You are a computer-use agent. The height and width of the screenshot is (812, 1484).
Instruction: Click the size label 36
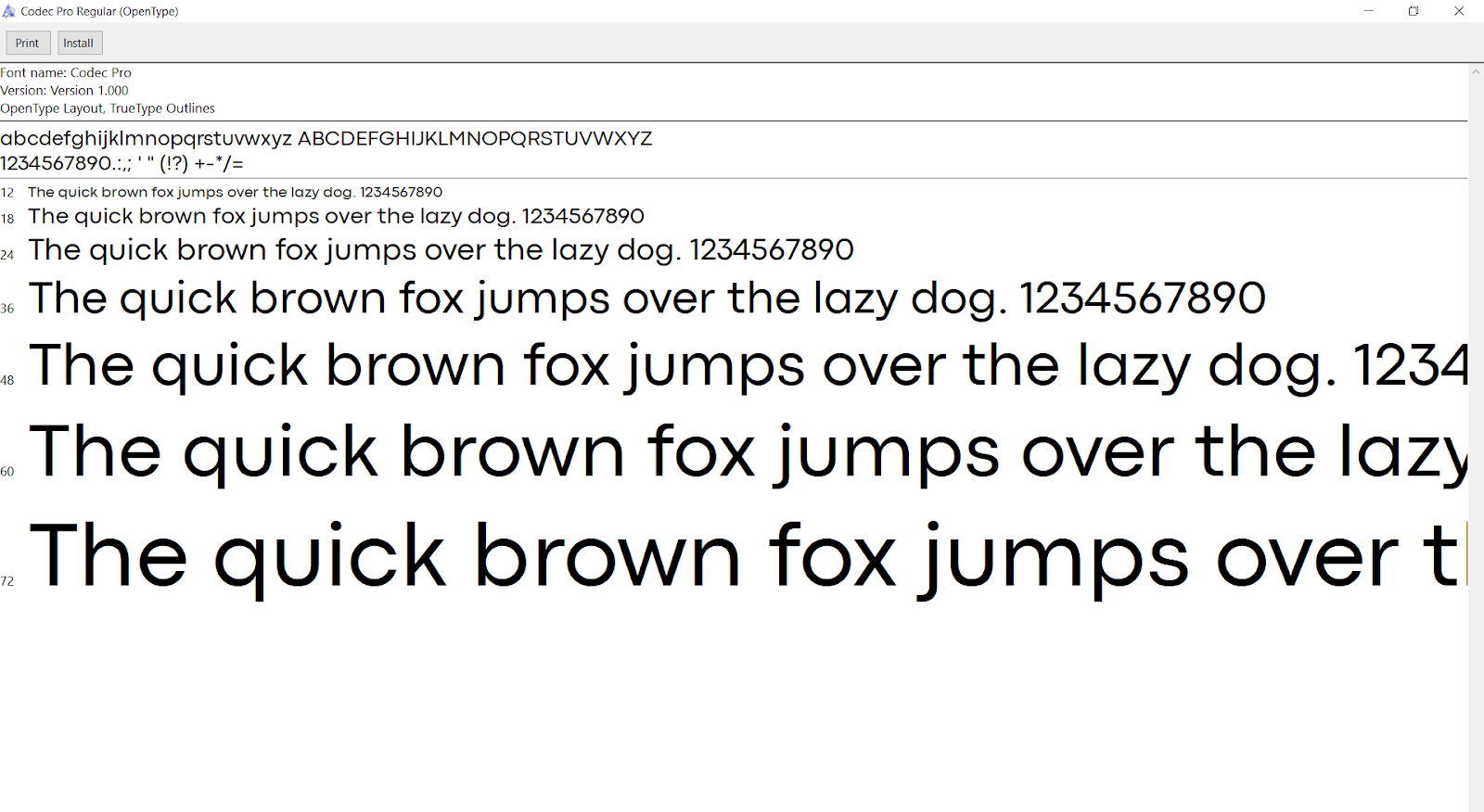pyautogui.click(x=7, y=309)
